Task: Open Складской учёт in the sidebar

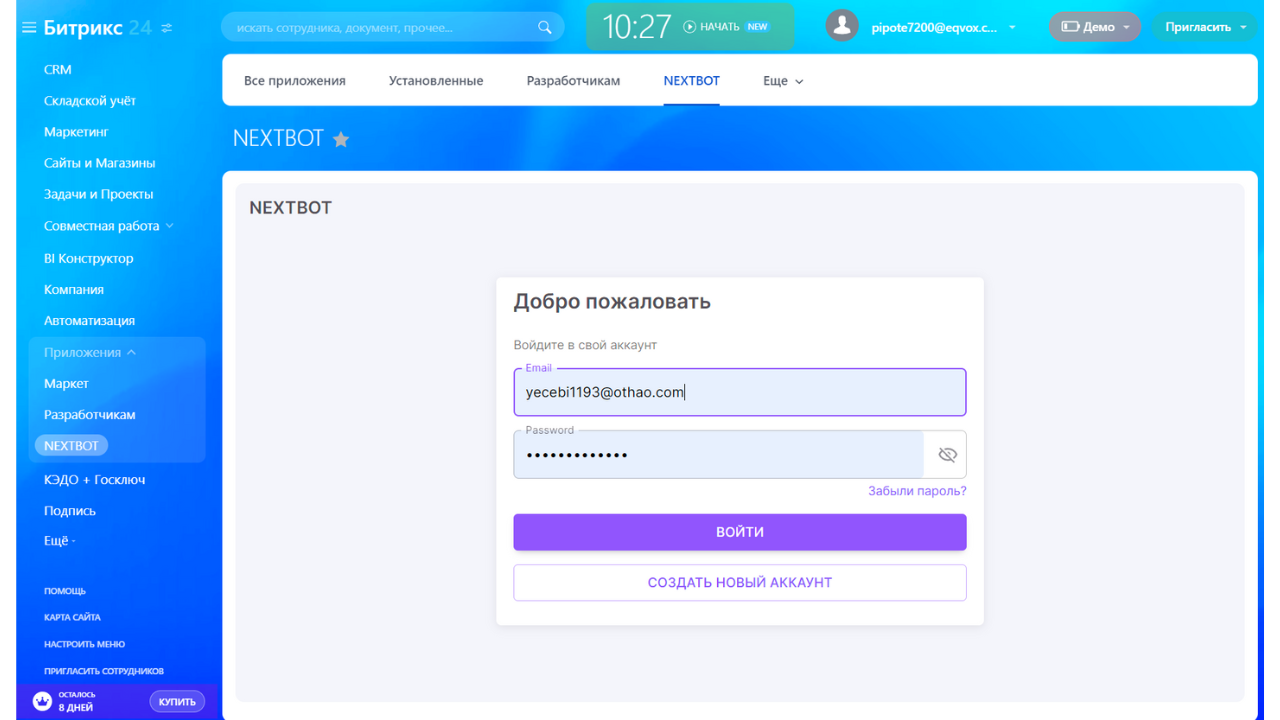Action: [x=90, y=101]
